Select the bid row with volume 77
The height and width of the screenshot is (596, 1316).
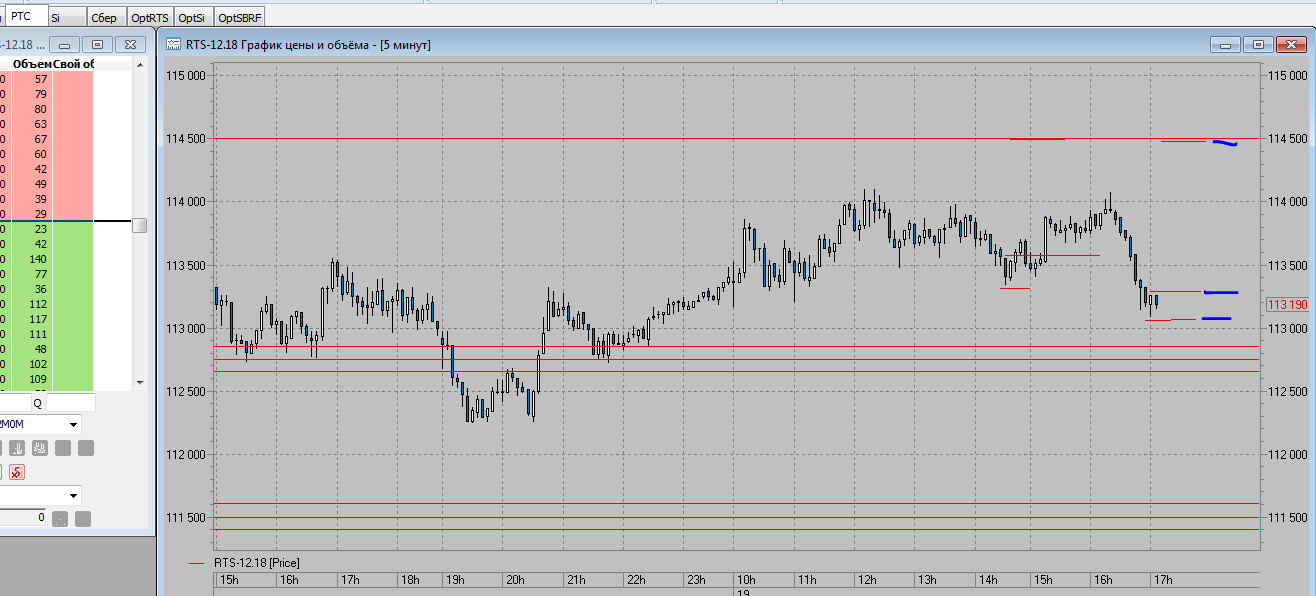46,274
